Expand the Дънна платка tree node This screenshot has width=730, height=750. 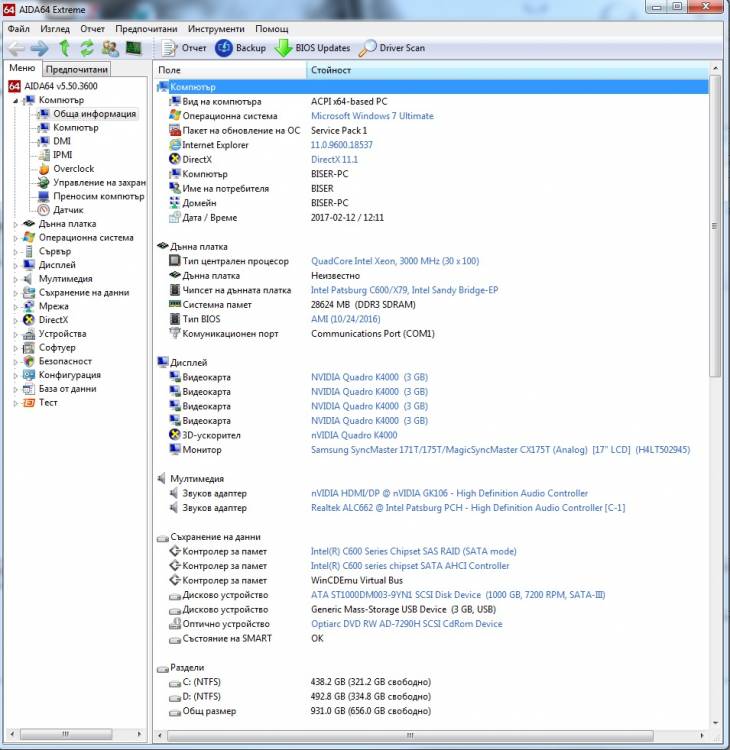click(15, 224)
